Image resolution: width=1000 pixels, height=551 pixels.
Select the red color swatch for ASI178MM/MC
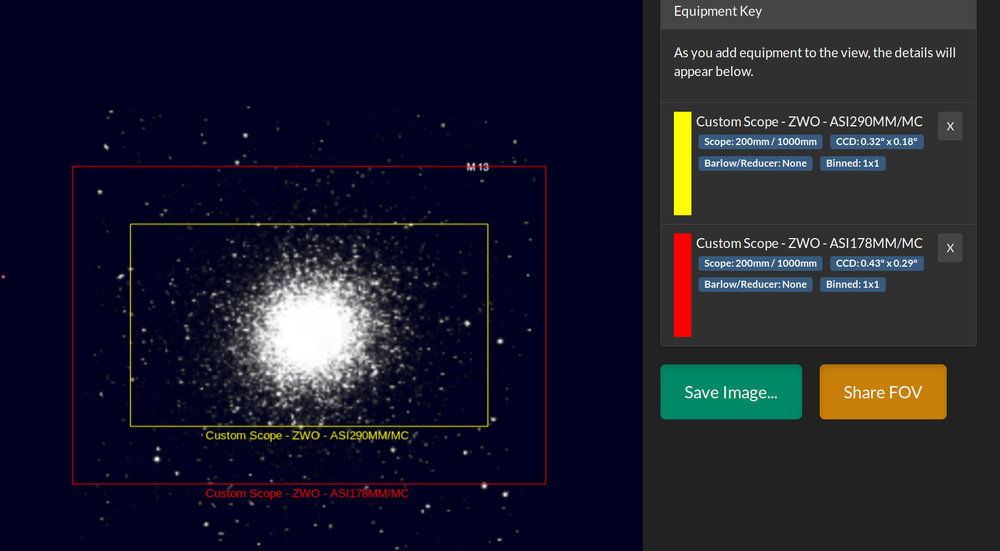682,285
